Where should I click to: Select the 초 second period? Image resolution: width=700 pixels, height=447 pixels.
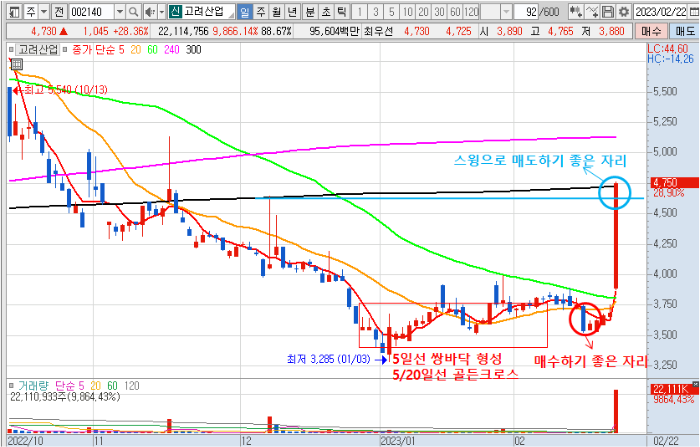coord(326,12)
